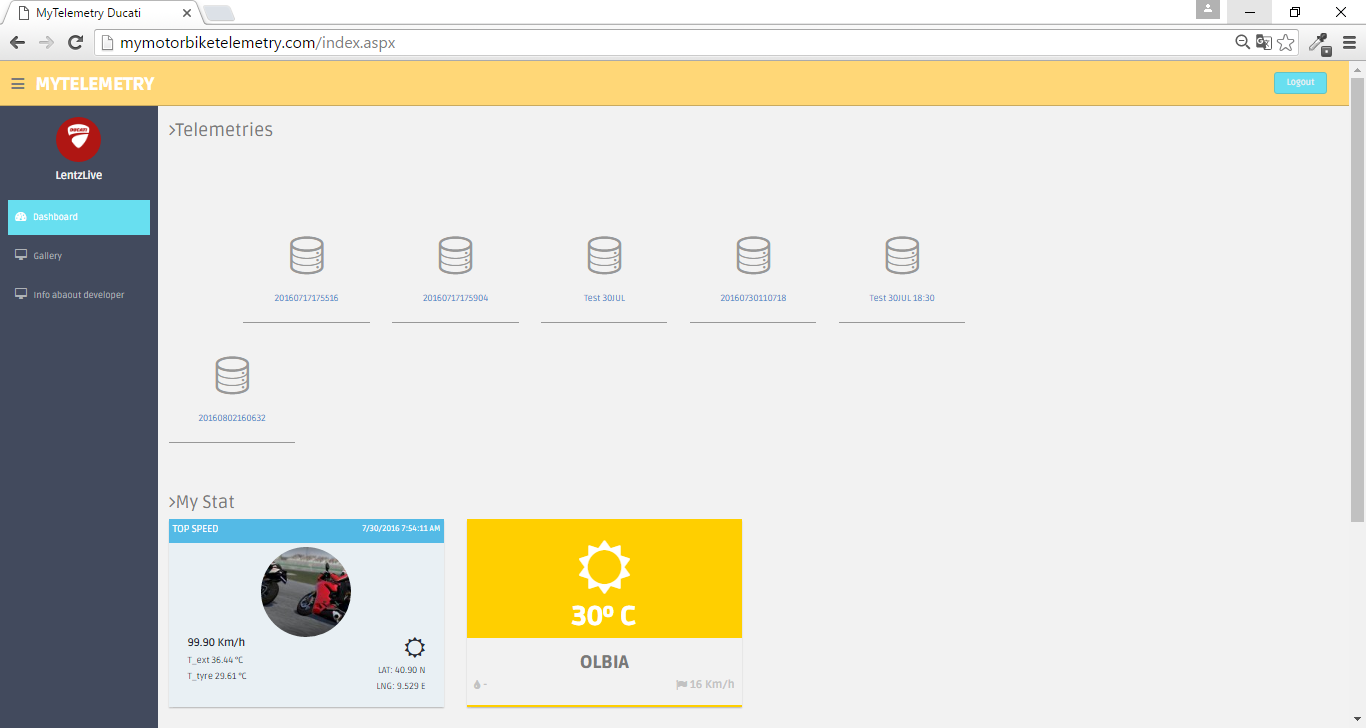1366x728 pixels.
Task: Open the Dashboard sidebar item
Action: (x=79, y=217)
